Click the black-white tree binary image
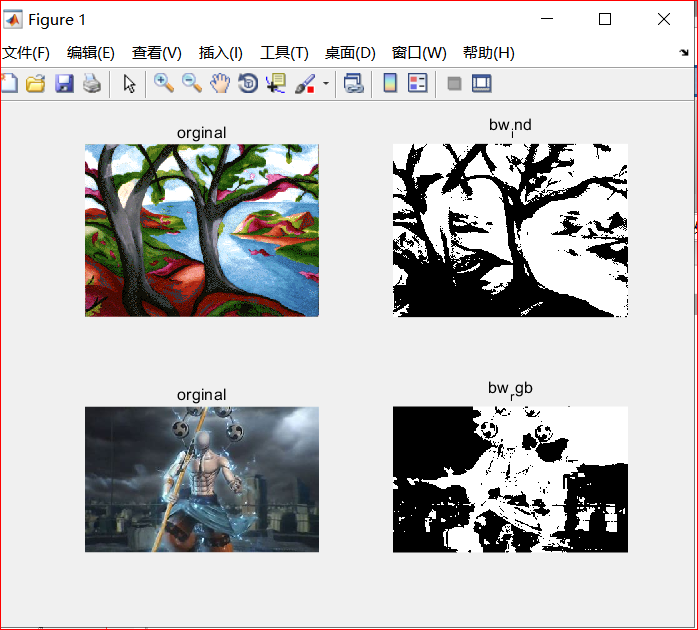Viewport: 698px width, 630px height. point(510,230)
